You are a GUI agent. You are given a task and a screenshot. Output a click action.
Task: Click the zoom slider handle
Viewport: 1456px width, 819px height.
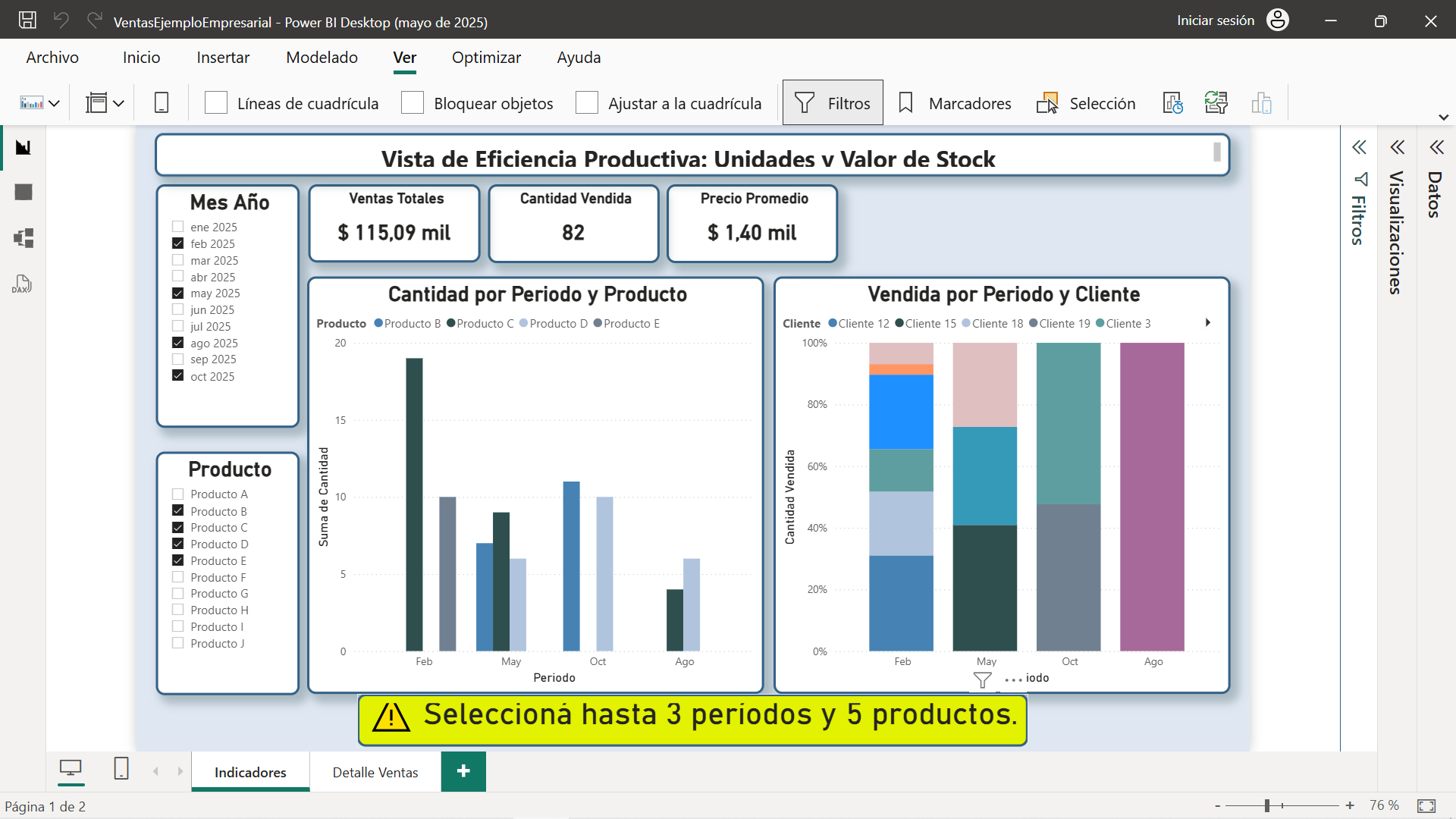coord(1266,805)
